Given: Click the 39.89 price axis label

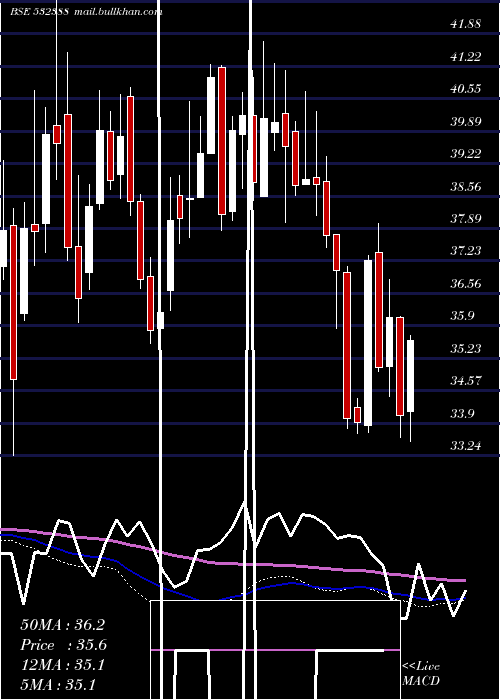Looking at the screenshot, I should [x=466, y=121].
